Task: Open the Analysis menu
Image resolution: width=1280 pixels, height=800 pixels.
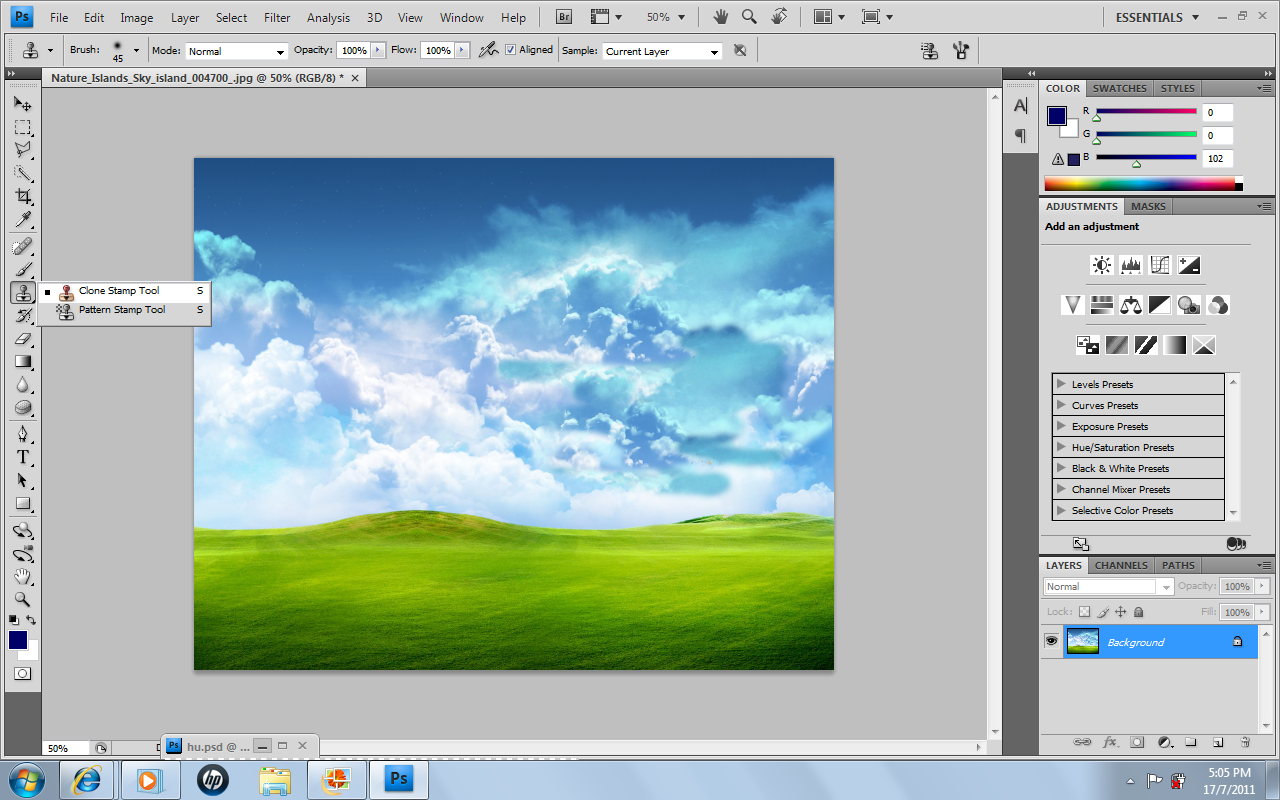Action: (328, 17)
